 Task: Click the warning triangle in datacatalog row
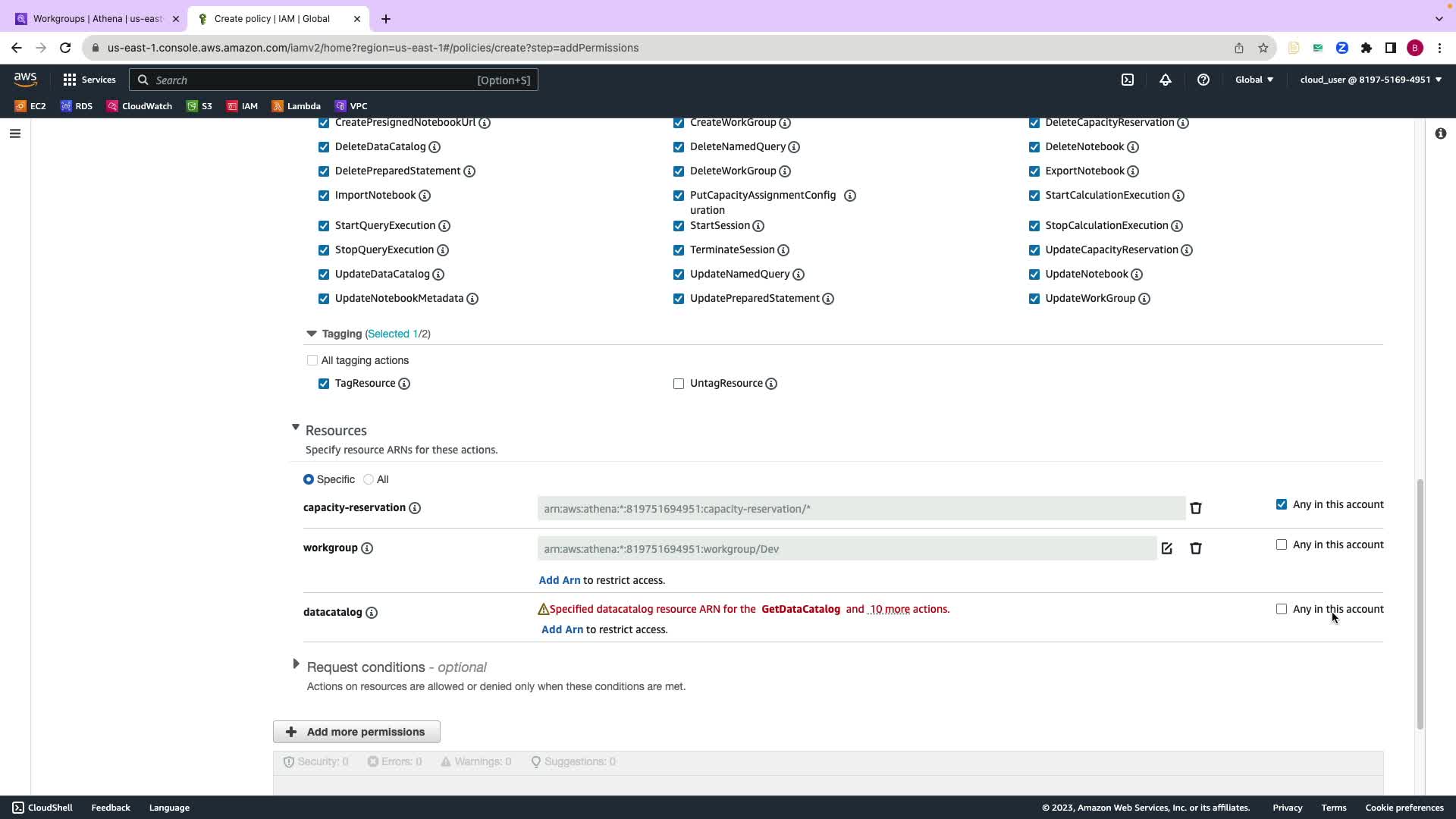point(543,610)
